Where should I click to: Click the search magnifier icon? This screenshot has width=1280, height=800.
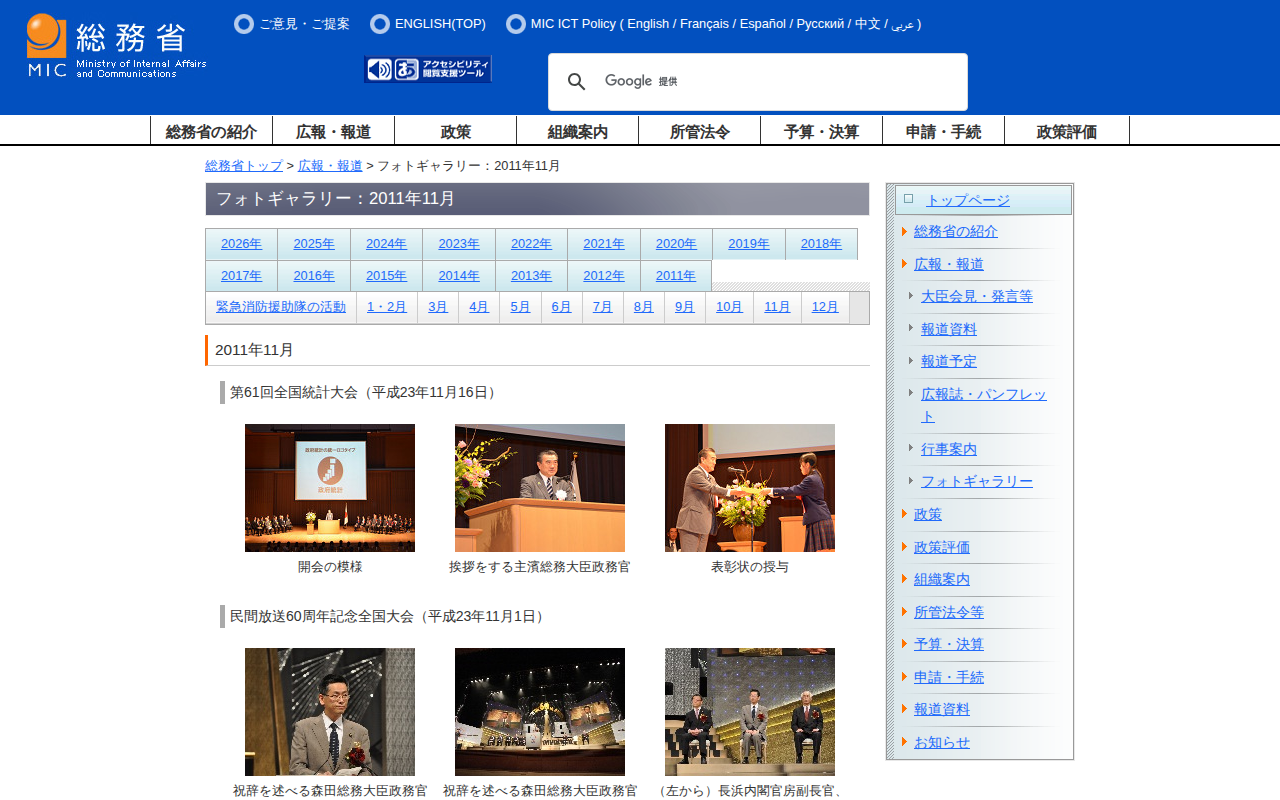click(577, 82)
